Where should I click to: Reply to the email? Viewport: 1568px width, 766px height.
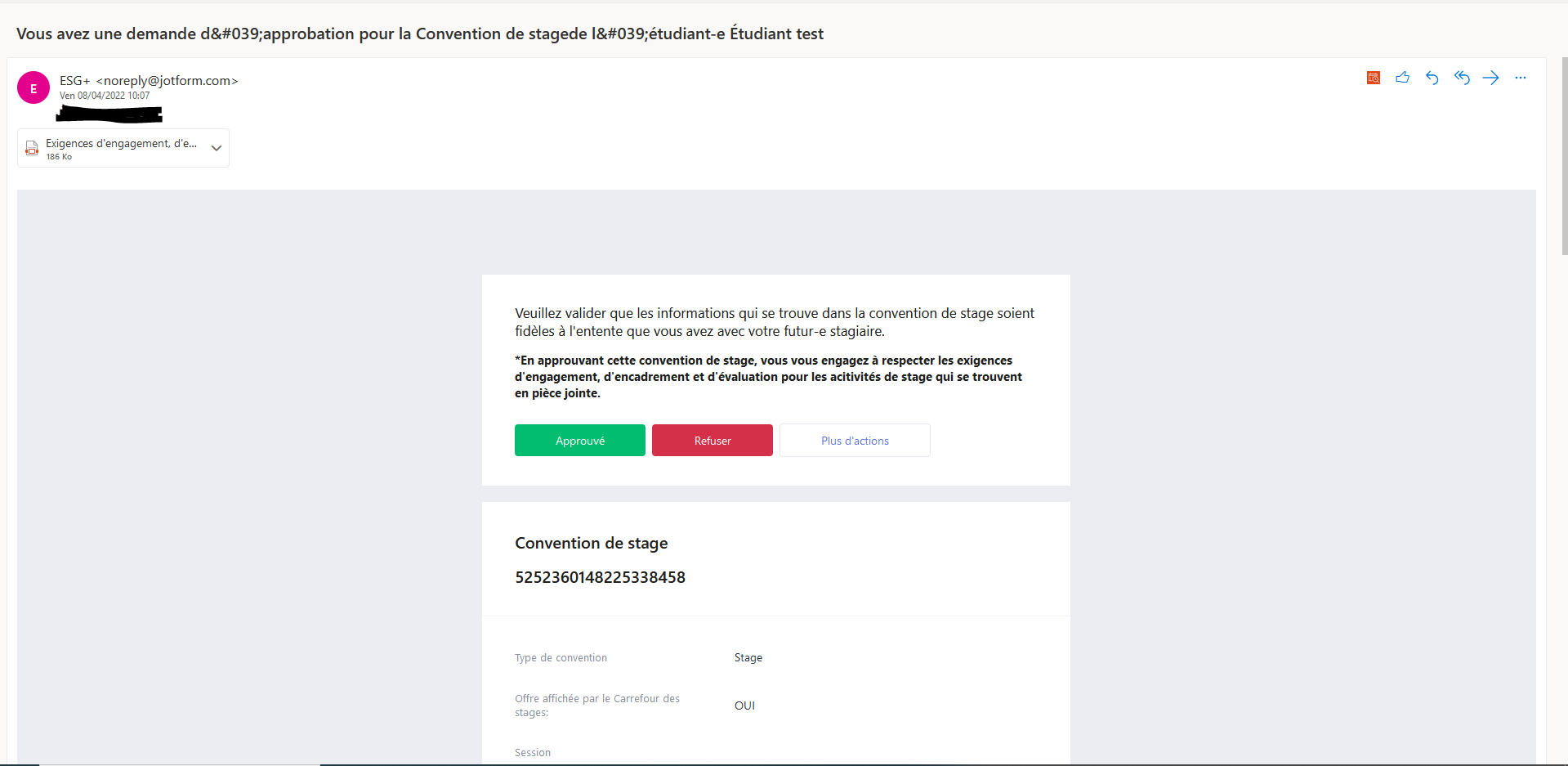[x=1432, y=78]
